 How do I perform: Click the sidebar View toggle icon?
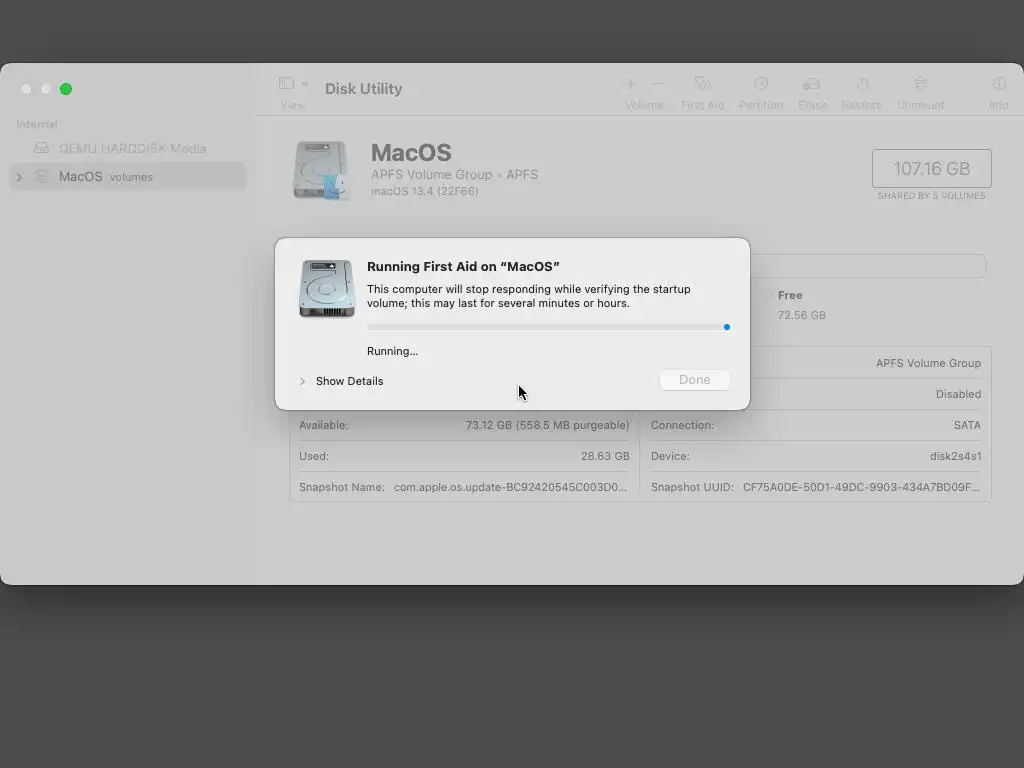[286, 84]
